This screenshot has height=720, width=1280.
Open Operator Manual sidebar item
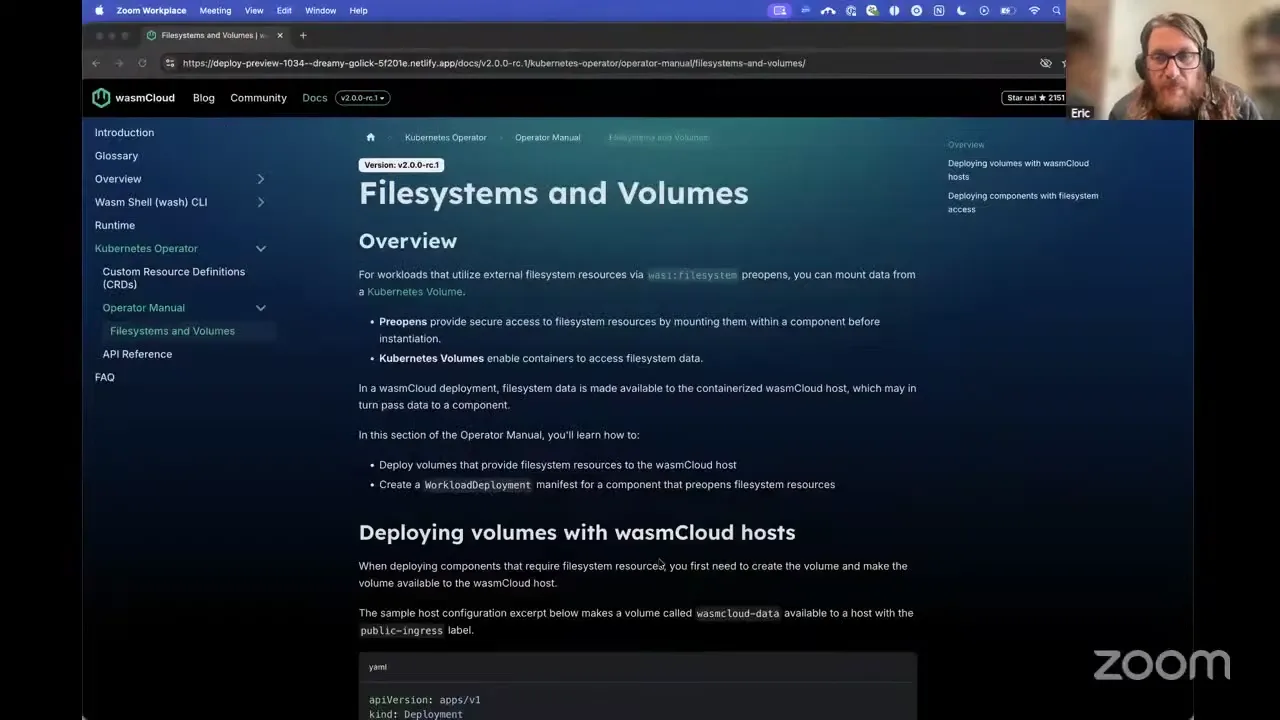click(x=143, y=308)
